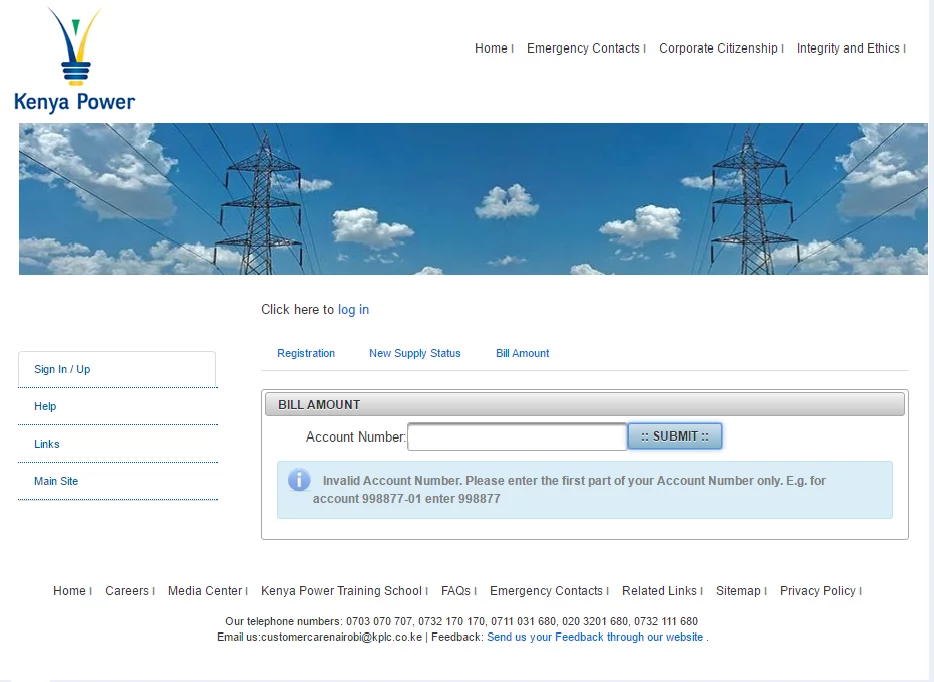Open the footer Emergency Contacts link
Screen dimensions: 934x682
546,591
